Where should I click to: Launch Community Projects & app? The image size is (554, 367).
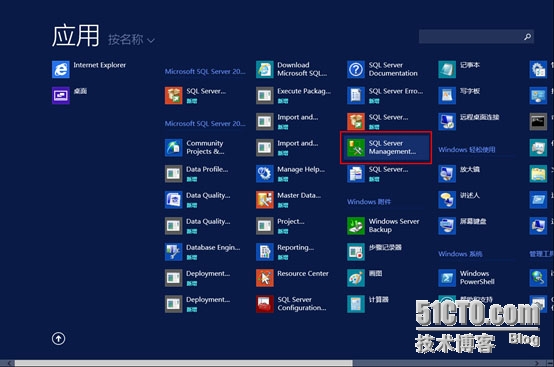point(195,147)
